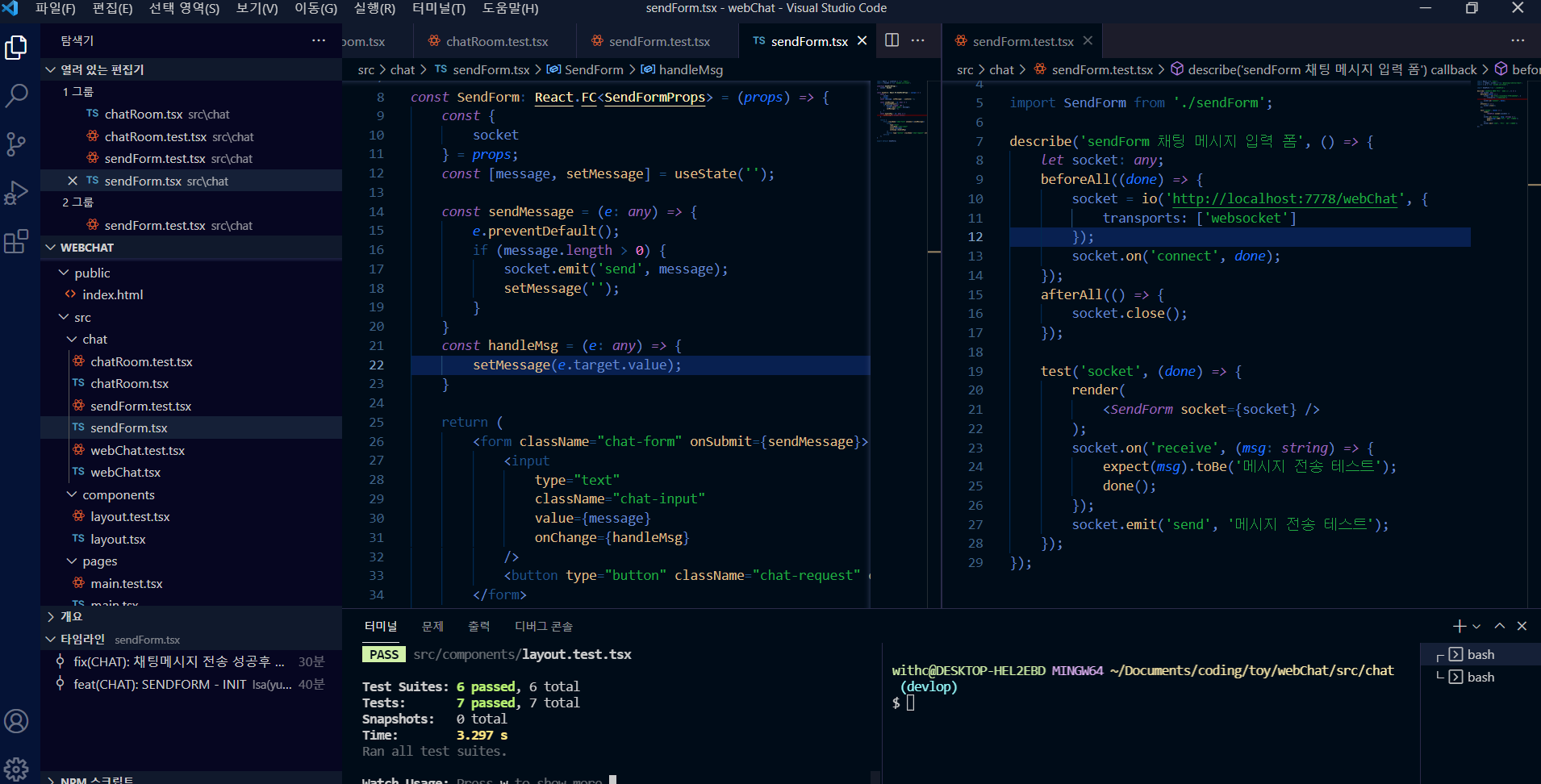Open second editor group more actions ellipsis
This screenshot has width=1541, height=784.
[x=1518, y=40]
